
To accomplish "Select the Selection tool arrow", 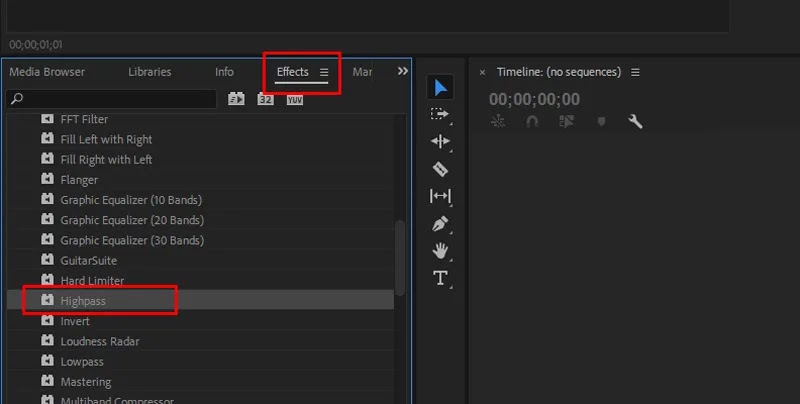I will (440, 87).
